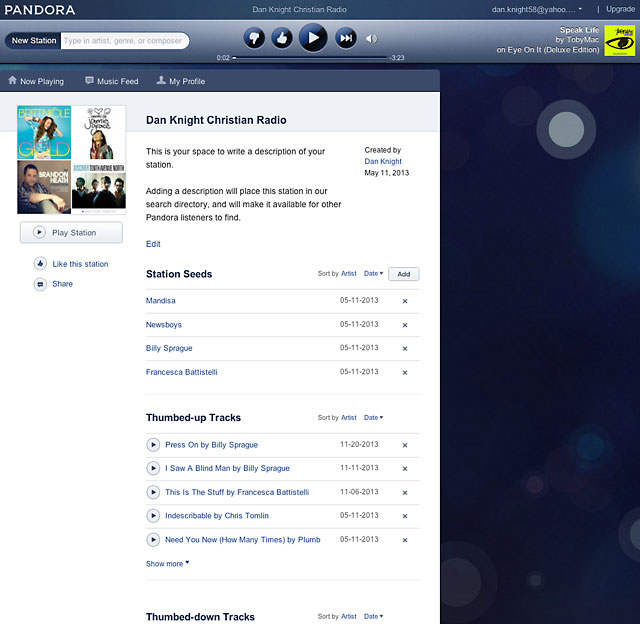Click the Tenth Avenue North album cover
This screenshot has width=640, height=624.
click(99, 187)
